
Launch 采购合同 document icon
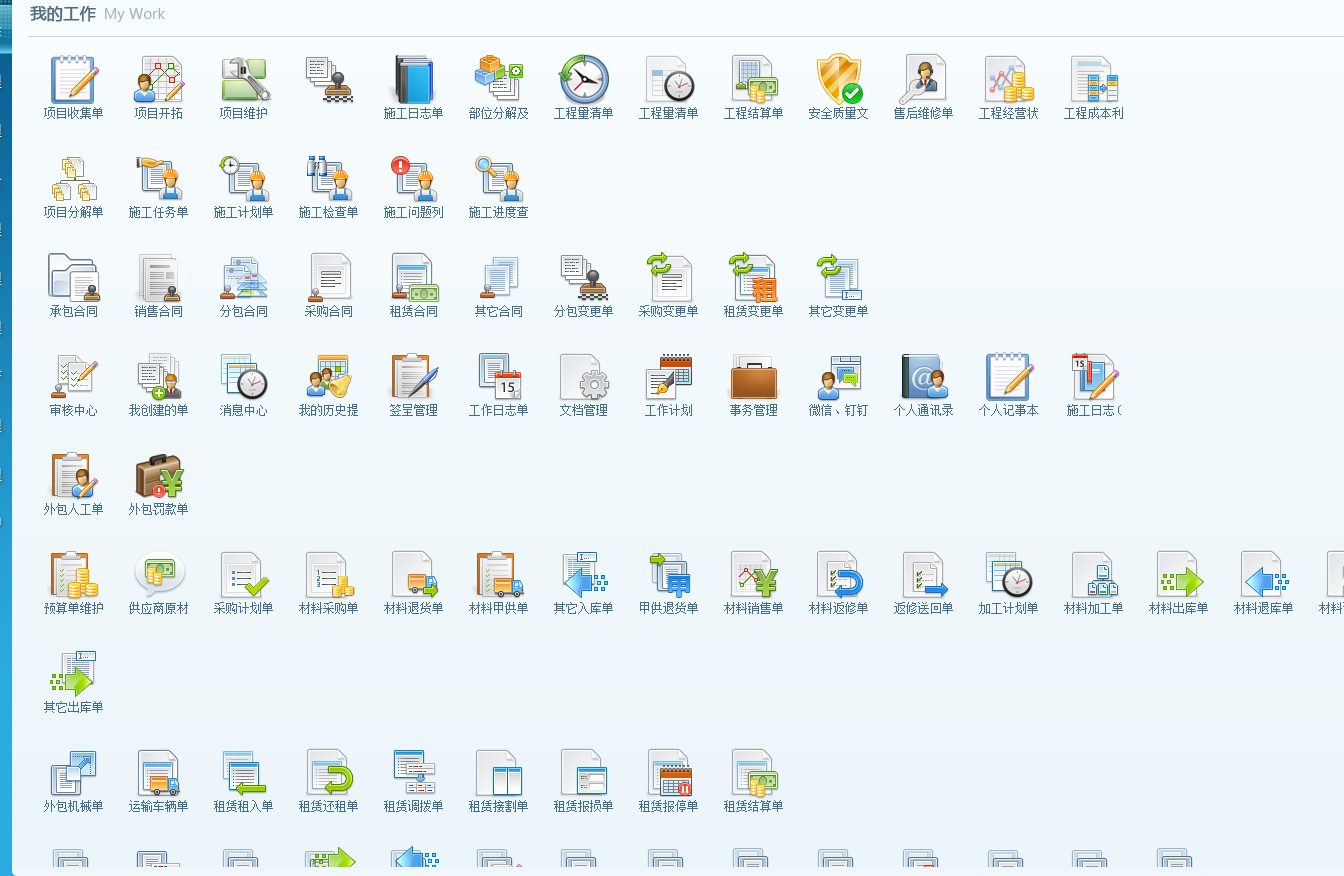point(328,278)
